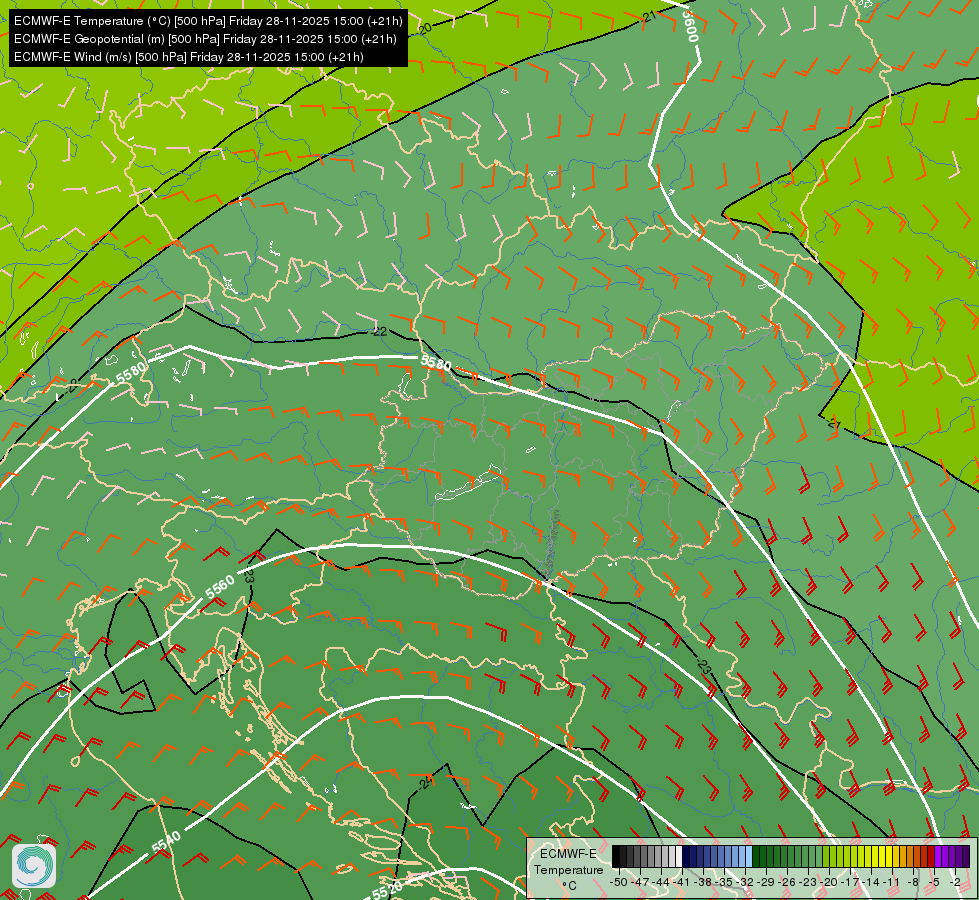Image resolution: width=979 pixels, height=900 pixels.
Task: Click the -38 legend scale value
Action: 703,882
